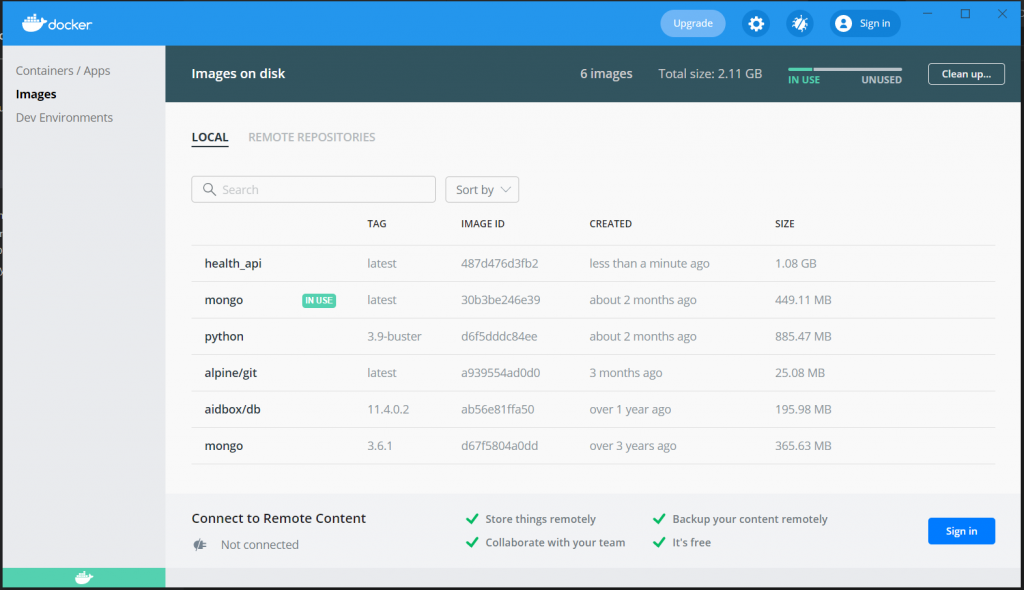The image size is (1024, 590).
Task: Click image ID 487d476d3fb2
Action: 500,263
